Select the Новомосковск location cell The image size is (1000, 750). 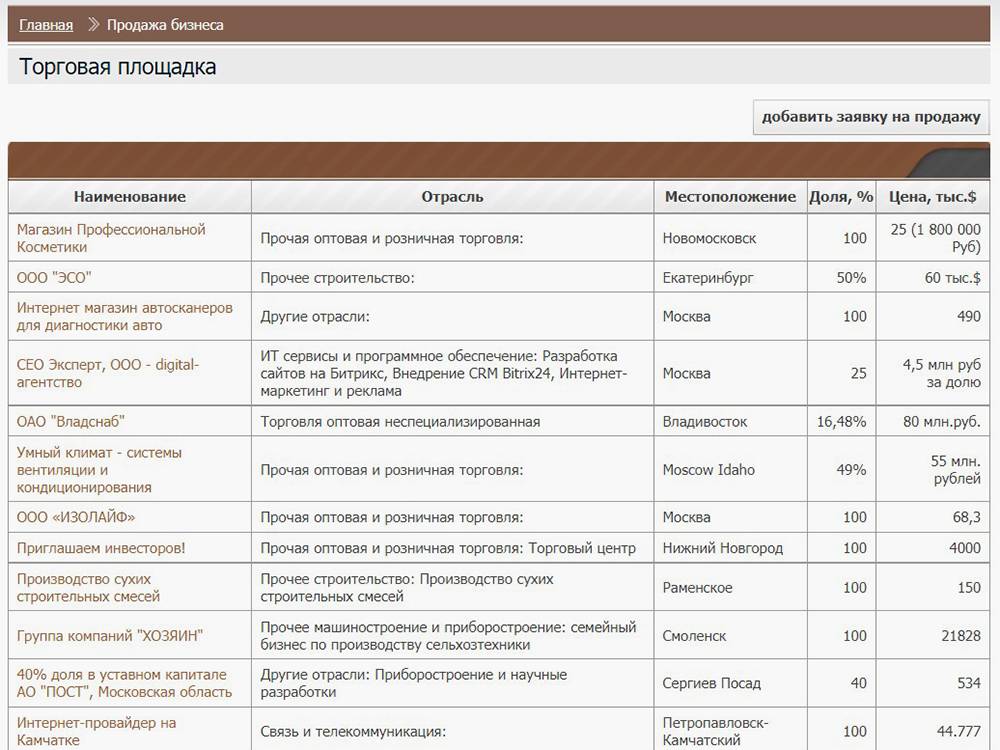(x=730, y=238)
